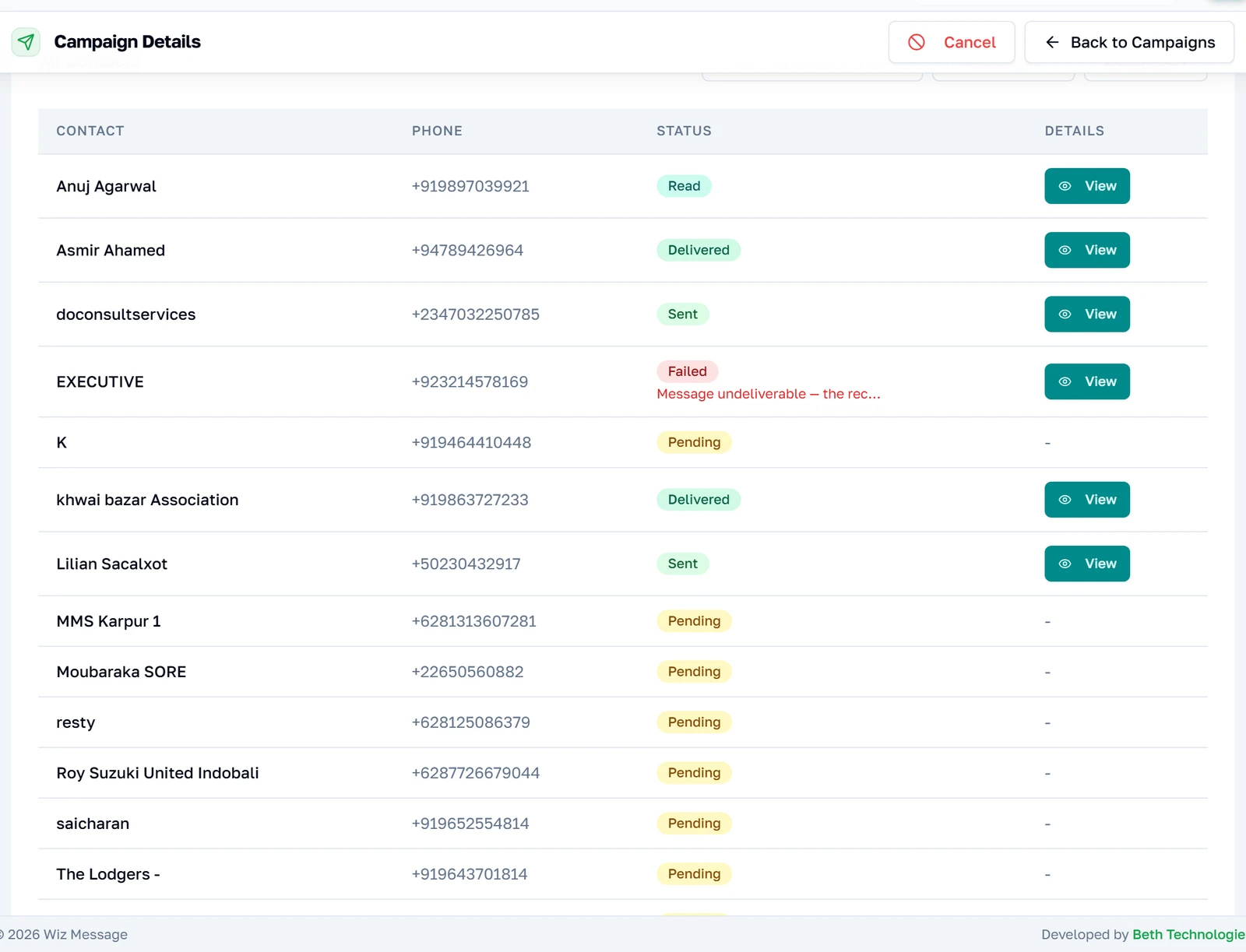Click the STATUS column header

click(684, 131)
